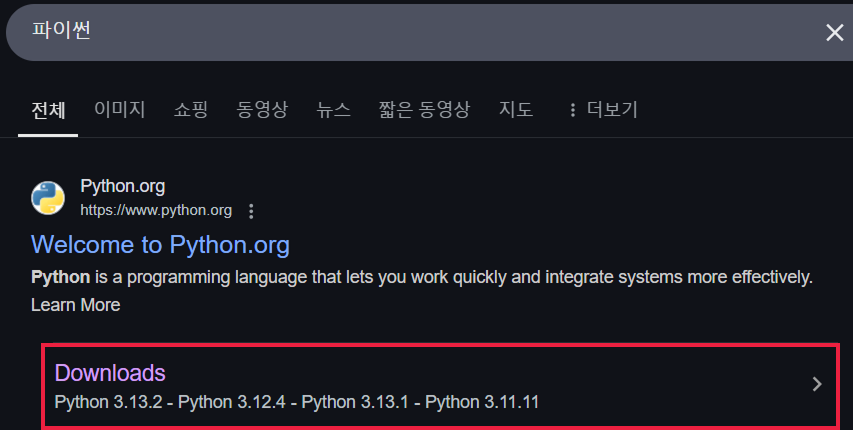
Task: Click the Python.org site name
Action: [123, 187]
